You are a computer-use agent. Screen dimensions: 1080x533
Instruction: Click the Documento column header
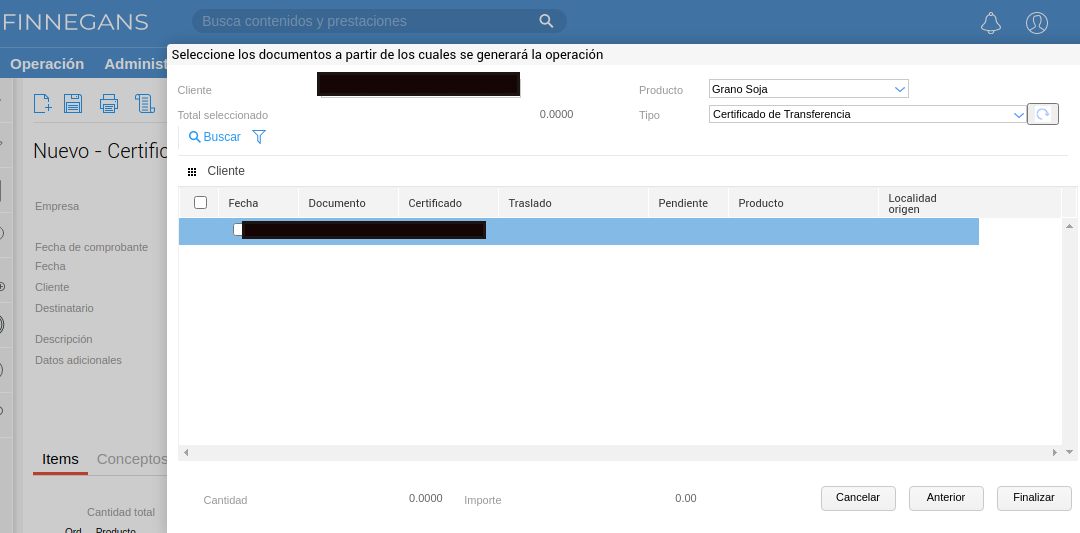[349, 203]
